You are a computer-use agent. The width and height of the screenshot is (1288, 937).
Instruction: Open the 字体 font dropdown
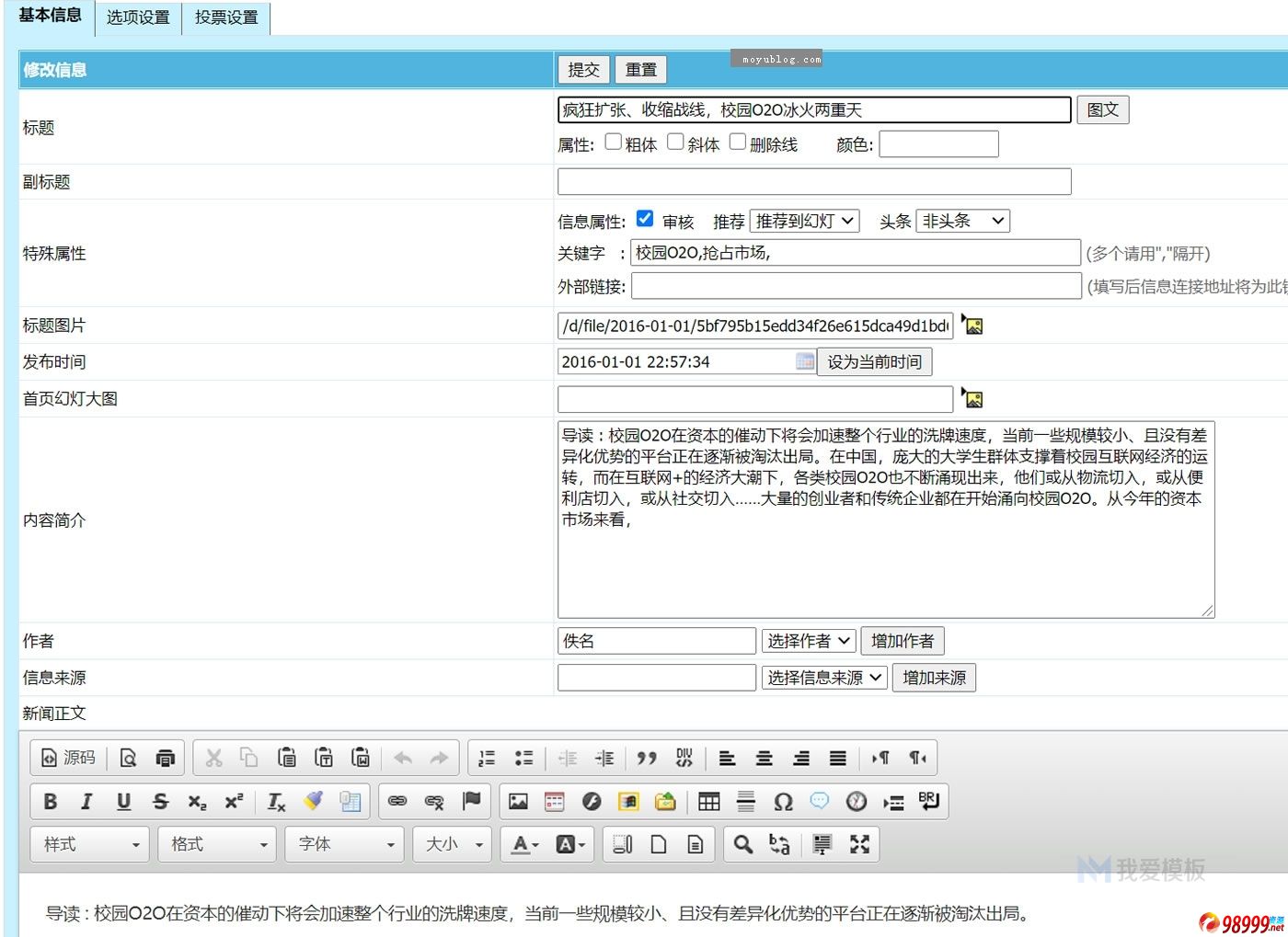tap(344, 844)
